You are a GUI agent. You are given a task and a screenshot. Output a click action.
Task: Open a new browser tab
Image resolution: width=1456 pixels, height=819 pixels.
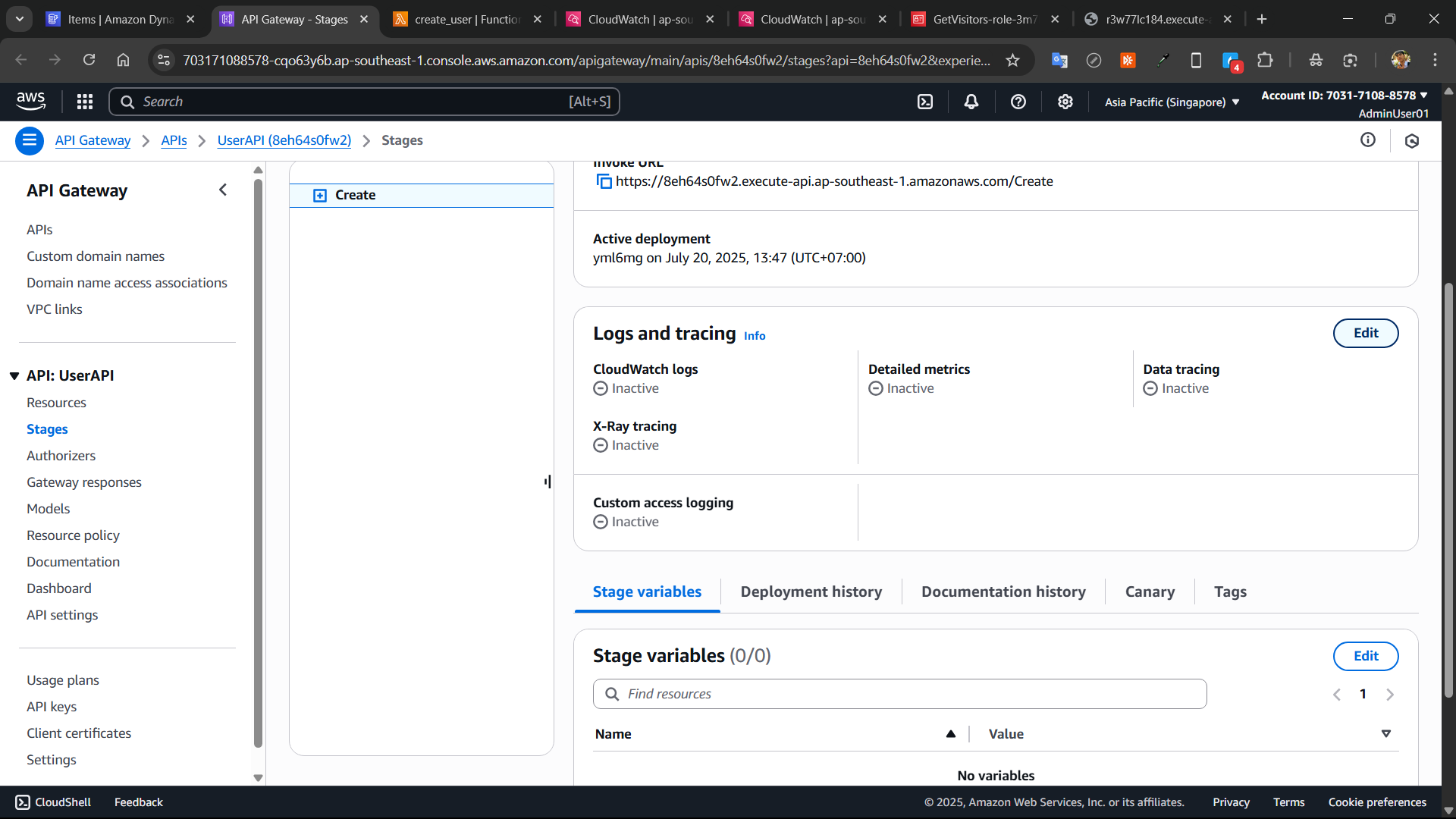[x=1262, y=19]
